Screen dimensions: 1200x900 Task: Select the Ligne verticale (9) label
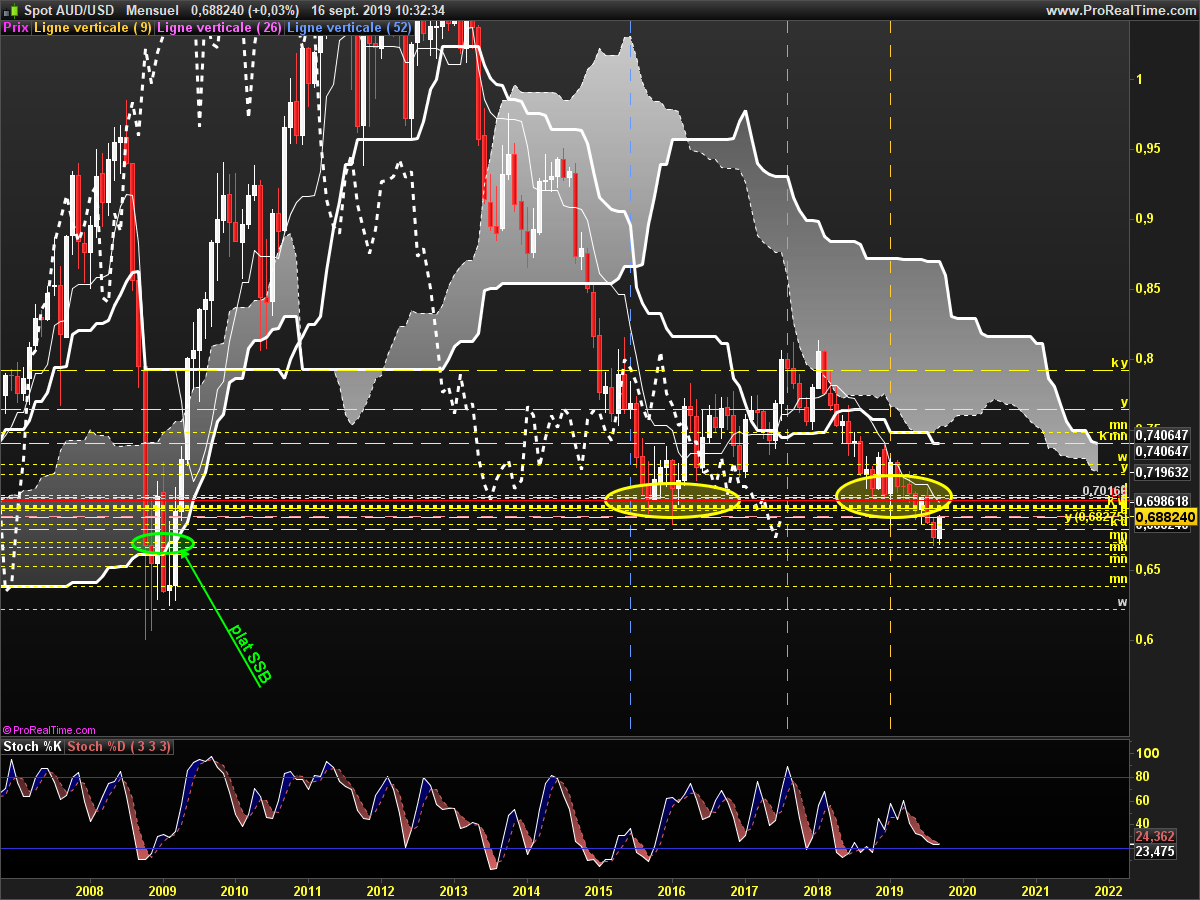93,28
